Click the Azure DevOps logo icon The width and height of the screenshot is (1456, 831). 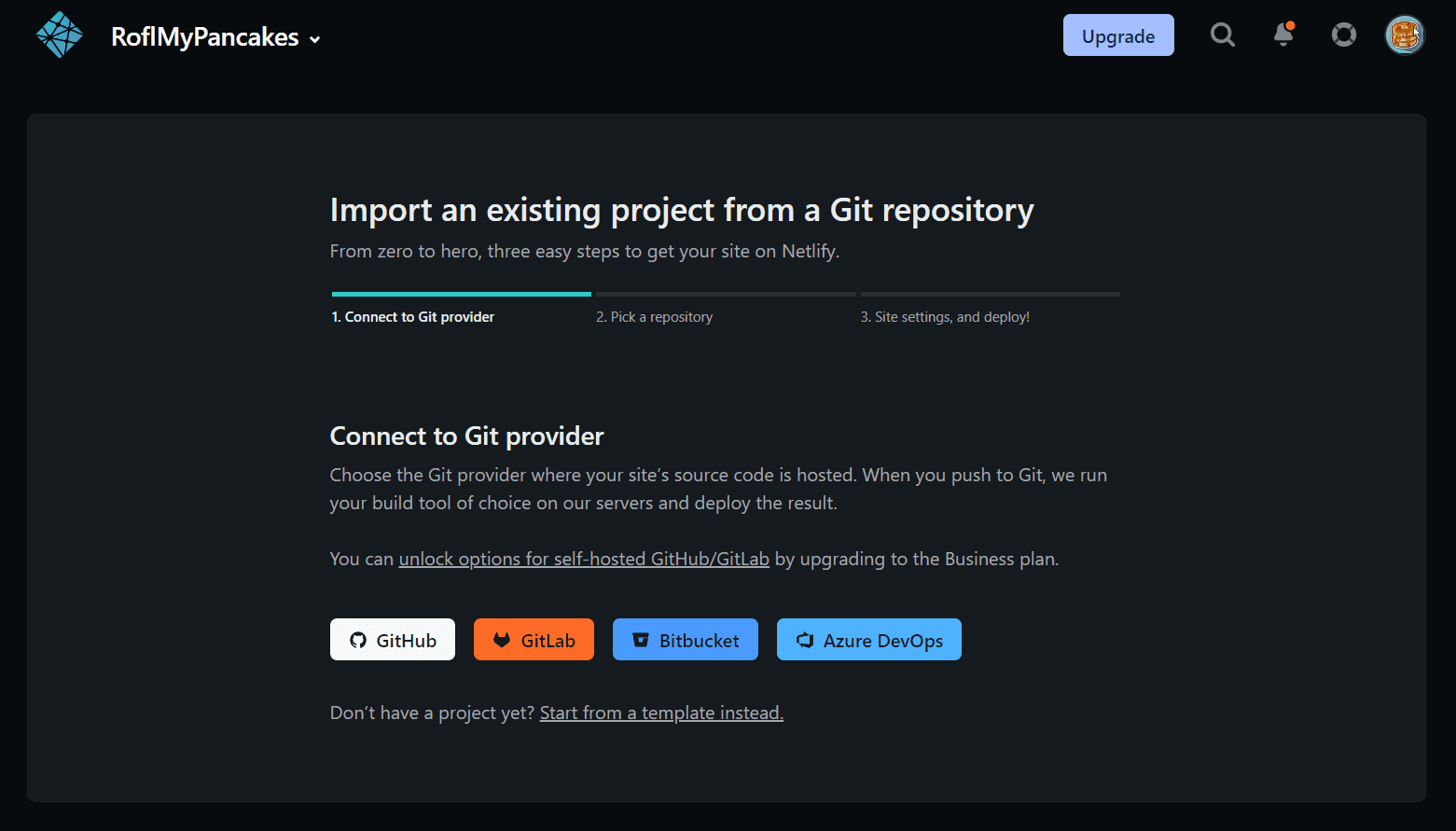click(805, 641)
